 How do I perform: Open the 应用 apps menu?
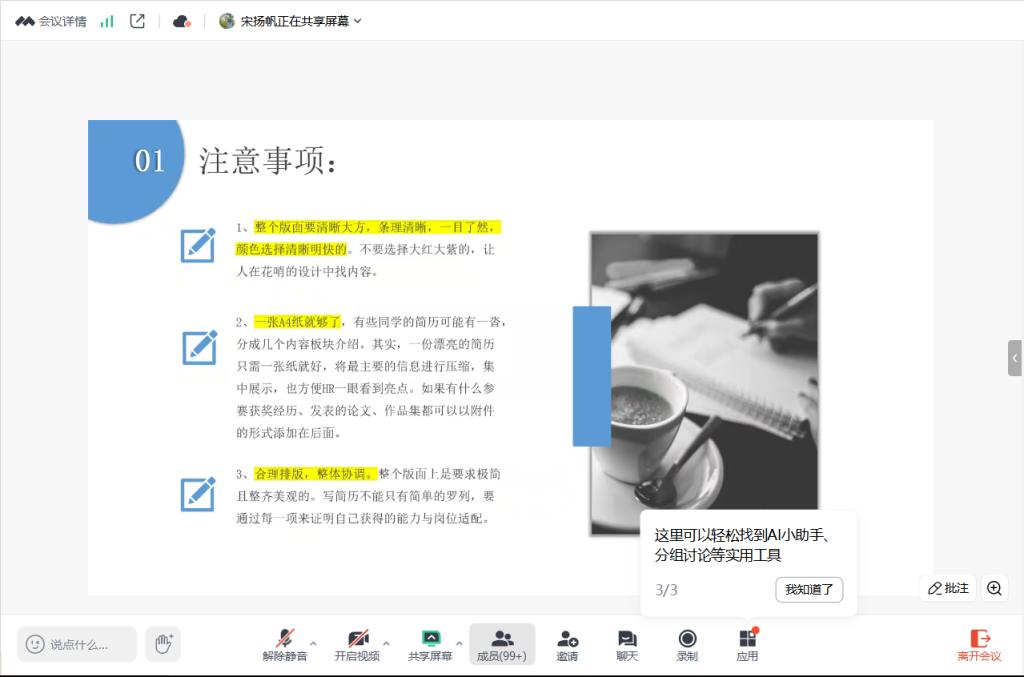(x=747, y=644)
